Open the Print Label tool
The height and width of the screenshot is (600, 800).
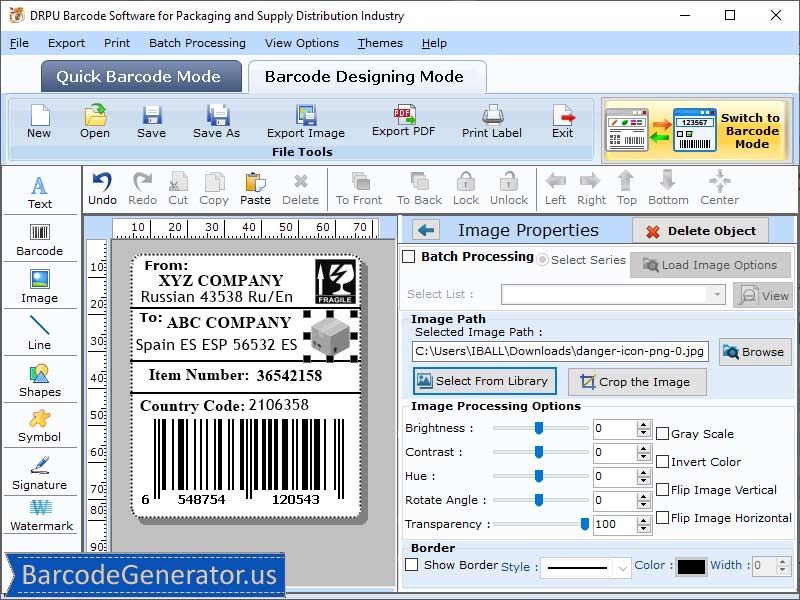490,122
